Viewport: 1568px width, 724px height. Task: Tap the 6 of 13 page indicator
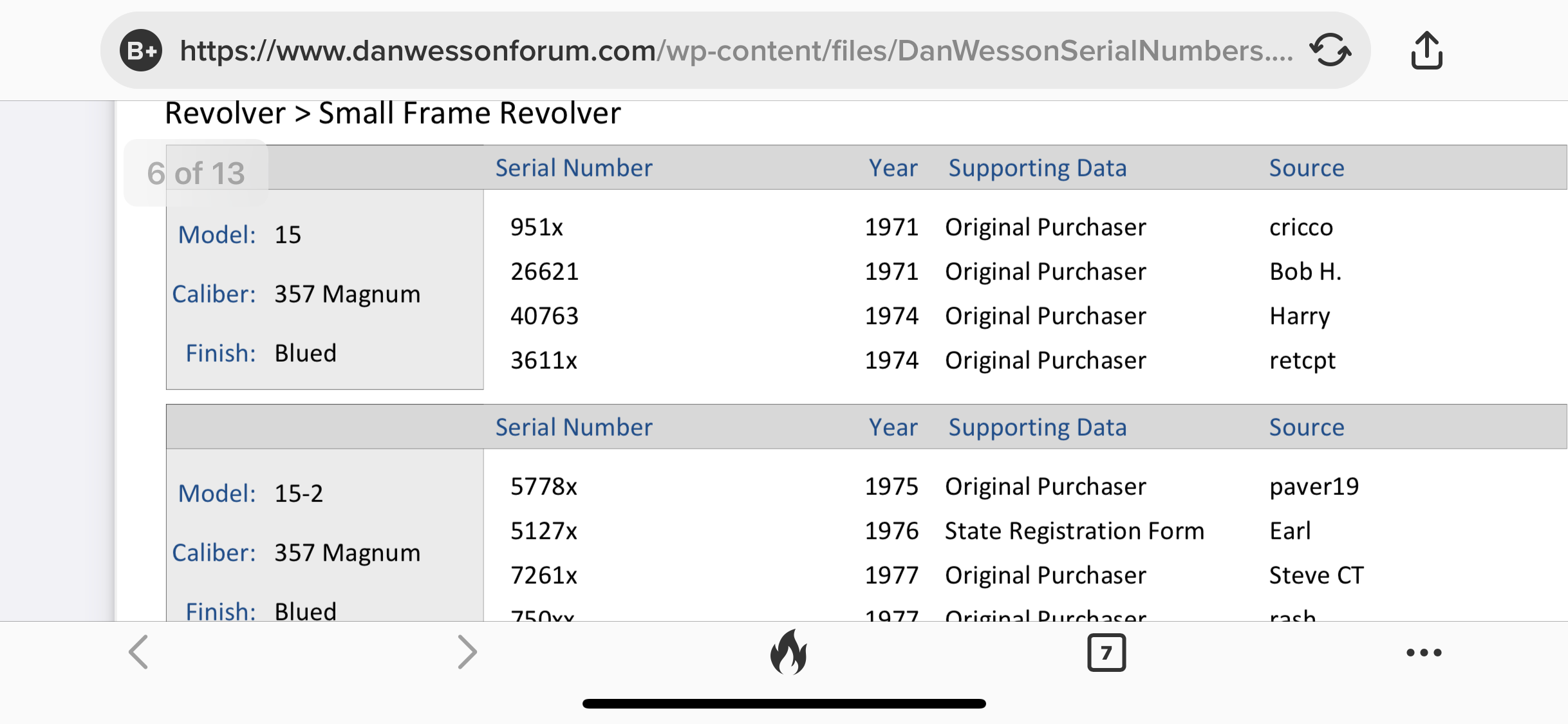point(196,173)
